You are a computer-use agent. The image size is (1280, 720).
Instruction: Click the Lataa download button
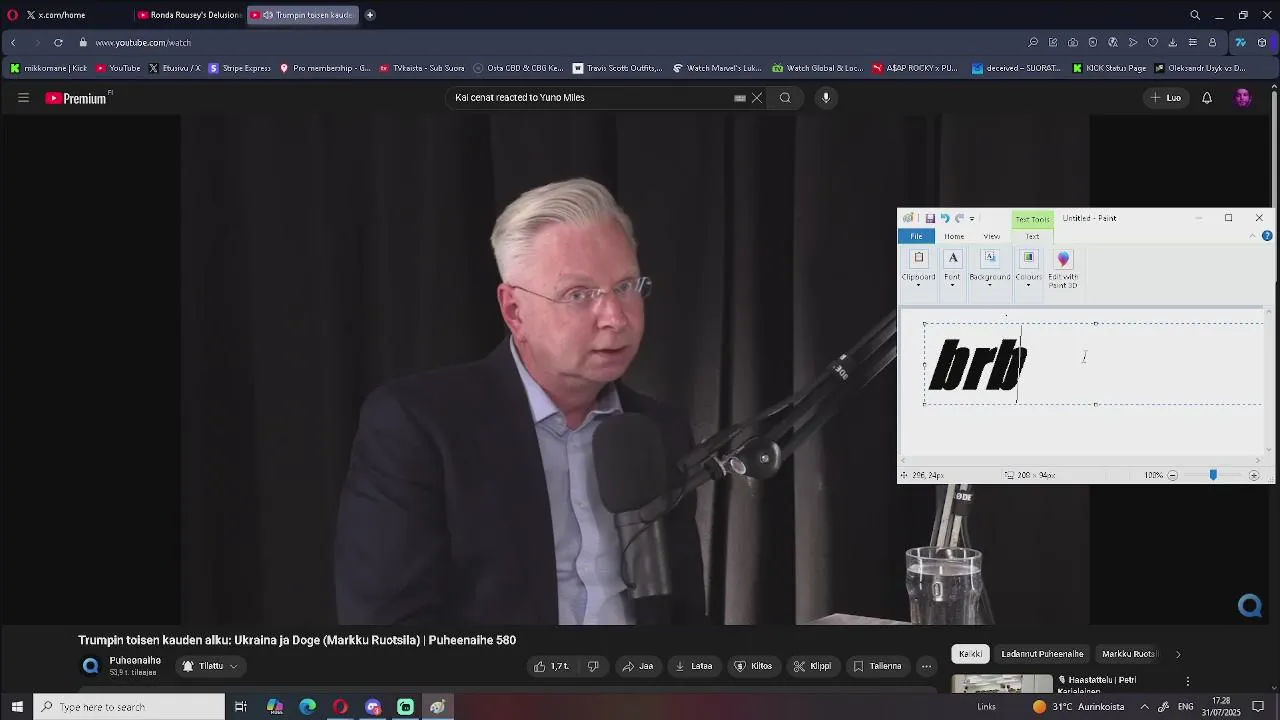(694, 666)
